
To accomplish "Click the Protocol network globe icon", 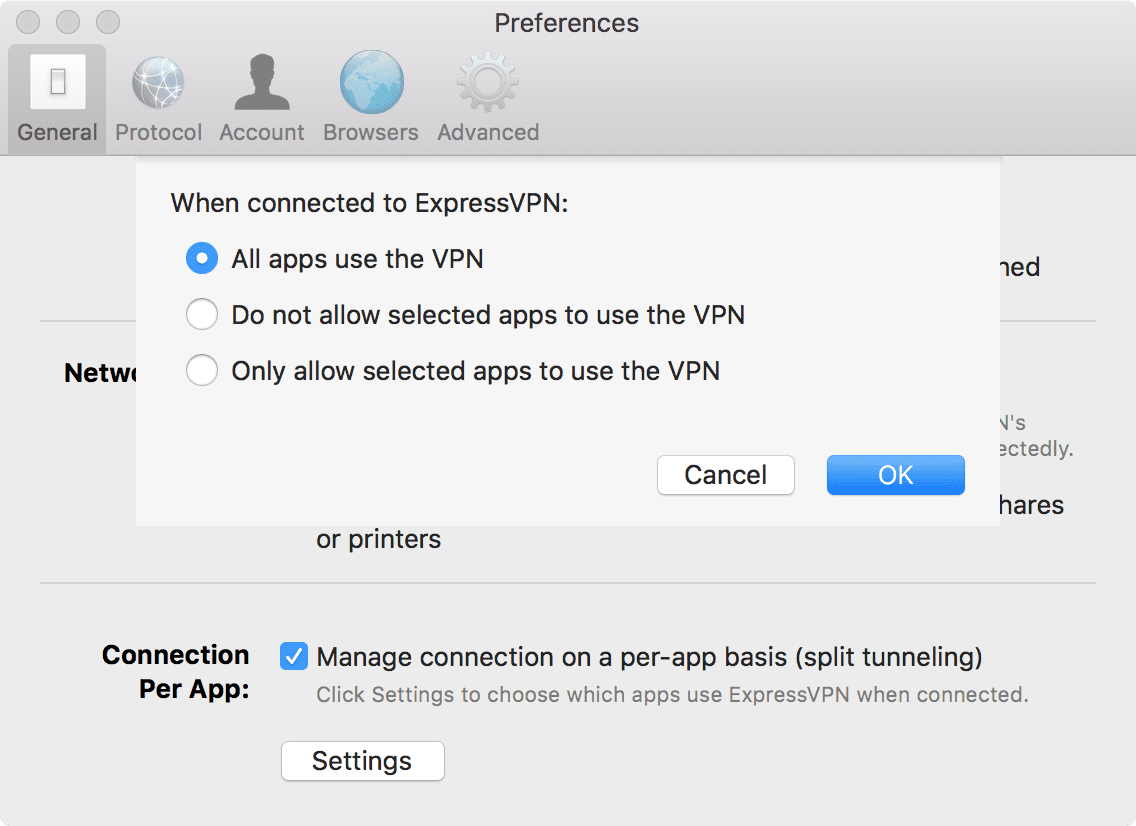I will tap(158, 82).
